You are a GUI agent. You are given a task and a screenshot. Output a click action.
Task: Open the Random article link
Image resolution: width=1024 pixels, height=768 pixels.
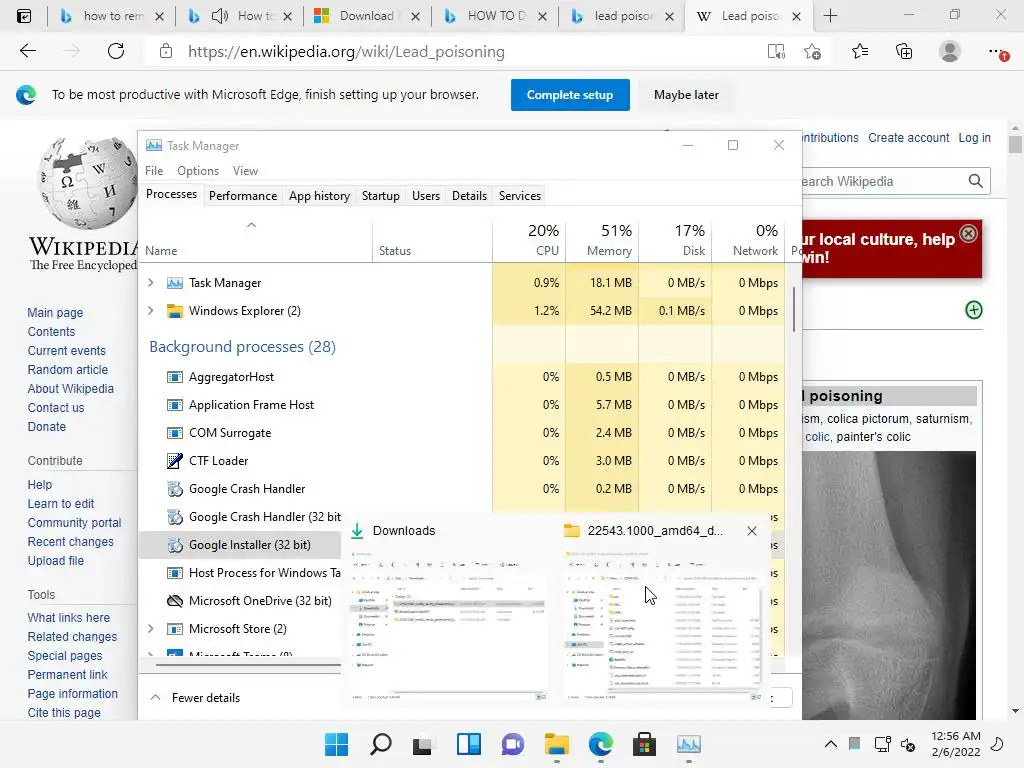pos(67,370)
